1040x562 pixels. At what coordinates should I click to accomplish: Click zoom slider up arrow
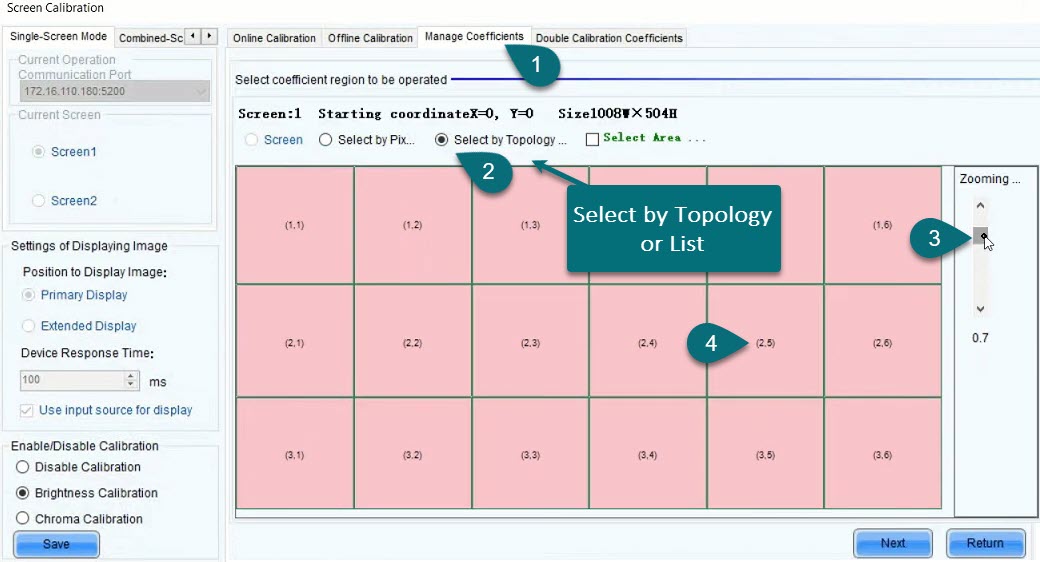click(980, 206)
